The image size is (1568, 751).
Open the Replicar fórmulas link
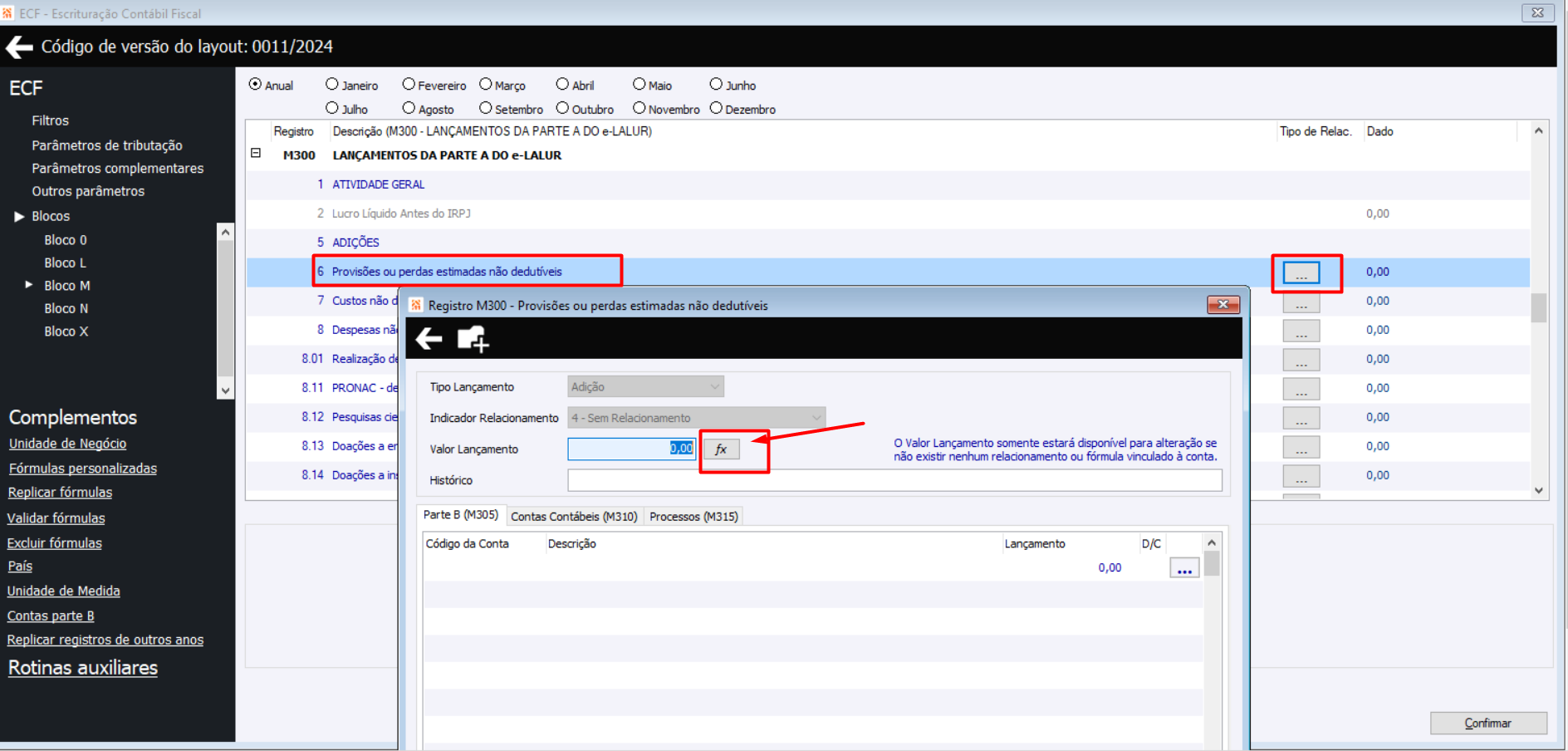pyautogui.click(x=60, y=493)
